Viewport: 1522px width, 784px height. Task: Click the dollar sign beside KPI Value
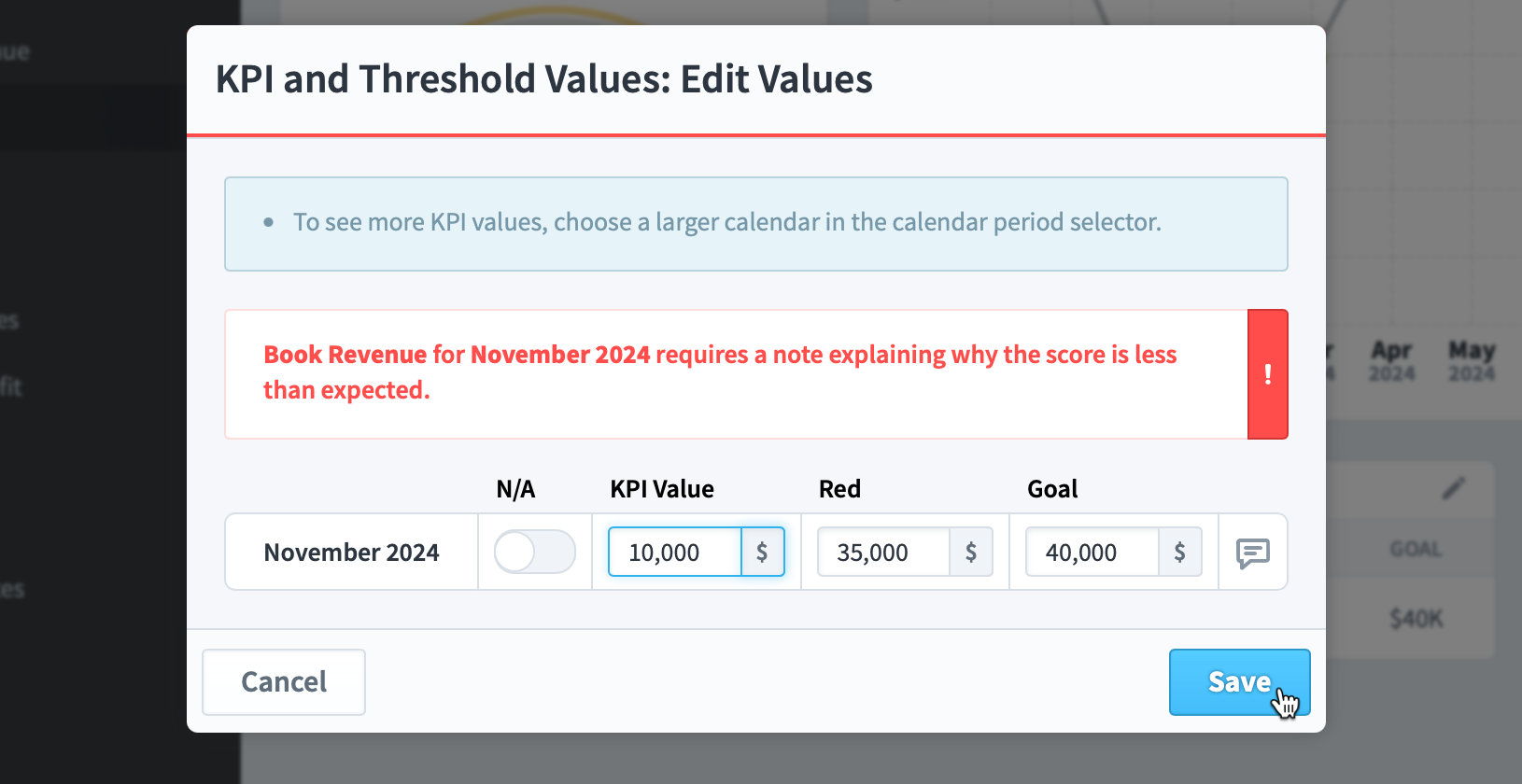(x=763, y=552)
